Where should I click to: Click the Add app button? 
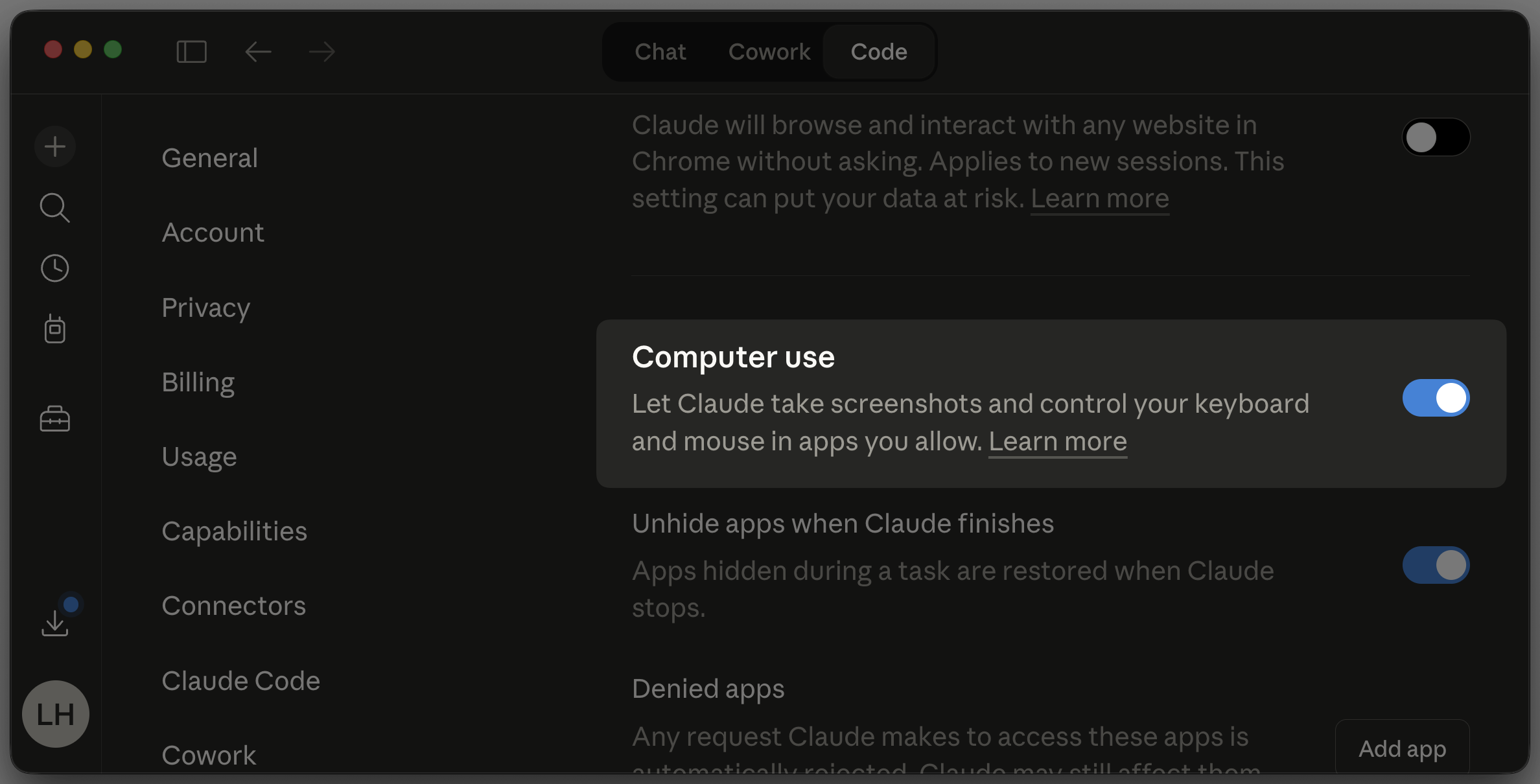pyautogui.click(x=1402, y=748)
